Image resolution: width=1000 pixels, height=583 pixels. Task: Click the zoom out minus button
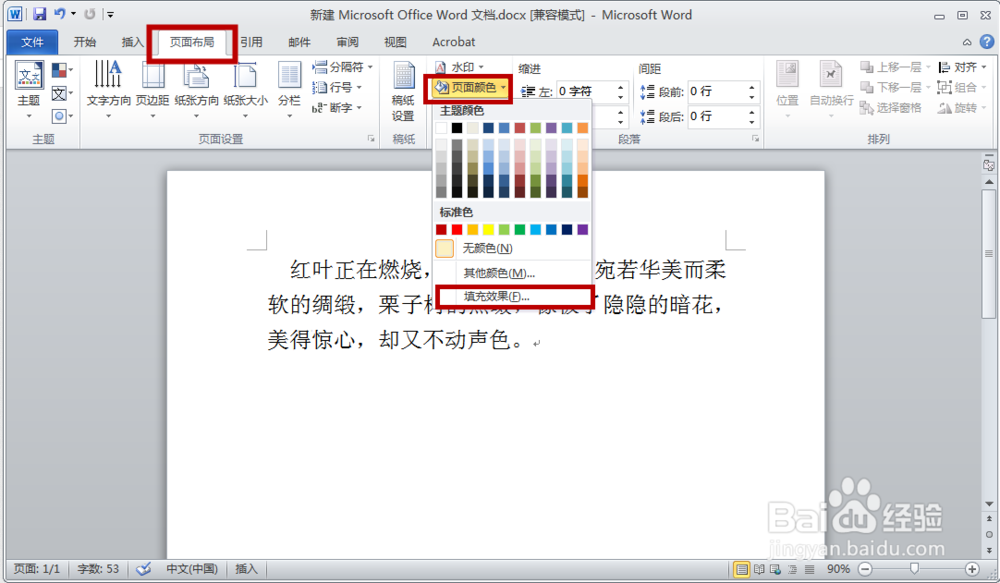[x=865, y=569]
